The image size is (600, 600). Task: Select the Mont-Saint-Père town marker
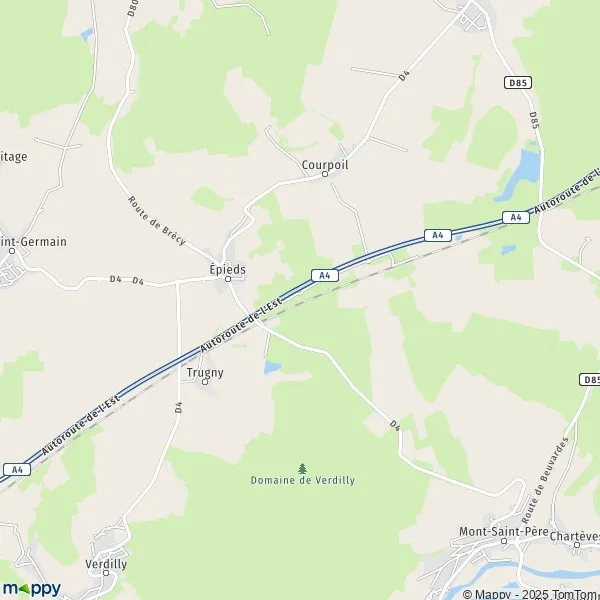(x=504, y=541)
